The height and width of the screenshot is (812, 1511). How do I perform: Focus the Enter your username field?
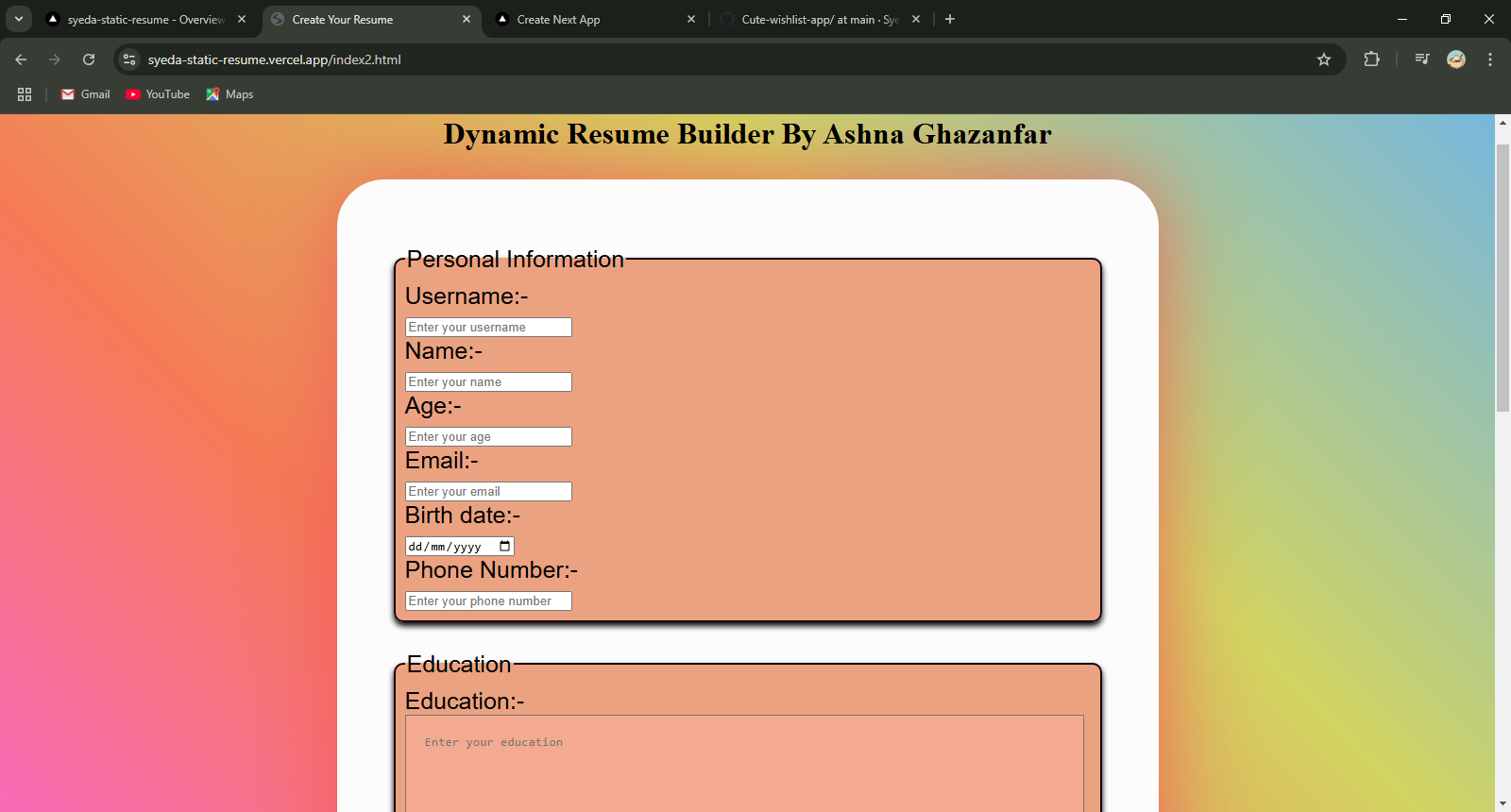488,327
